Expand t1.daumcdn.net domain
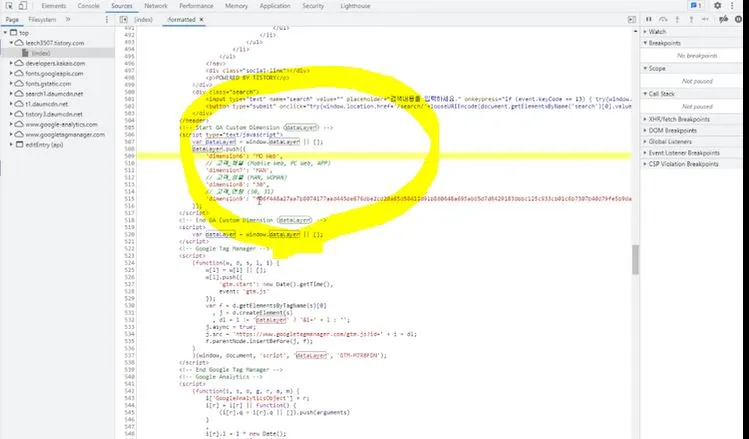The width and height of the screenshot is (749, 439). coord(11,104)
